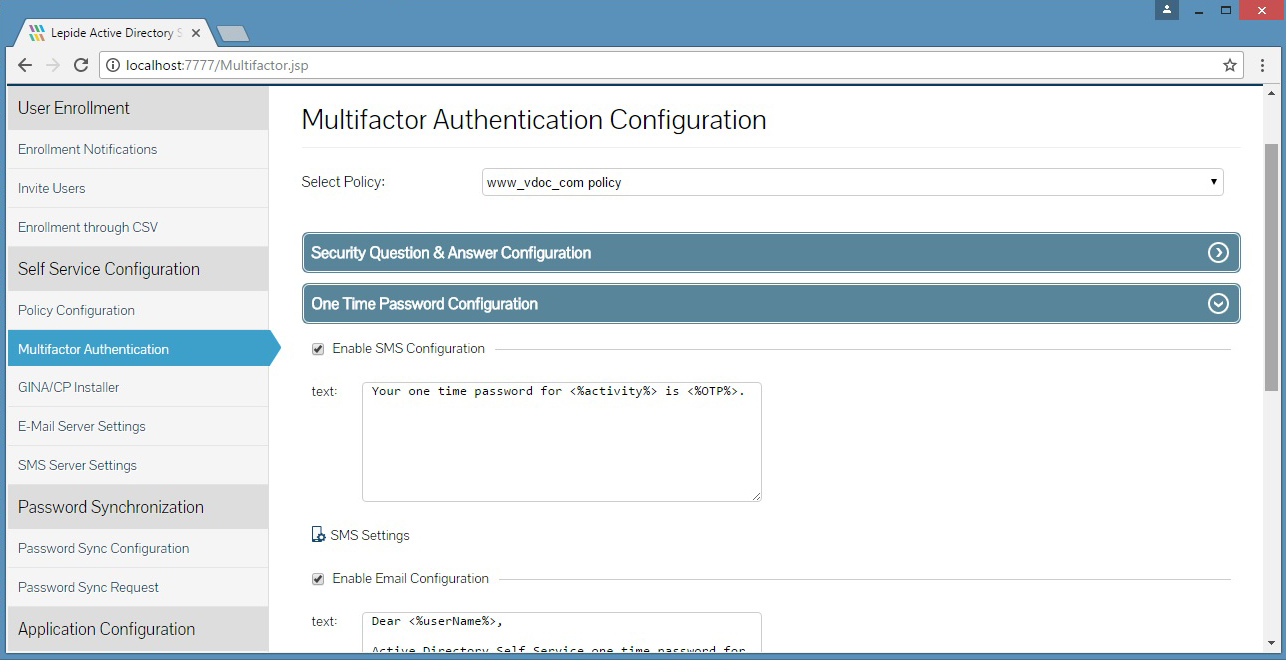Click the Chrome user profile icon
The height and width of the screenshot is (660, 1286).
coord(1166,10)
